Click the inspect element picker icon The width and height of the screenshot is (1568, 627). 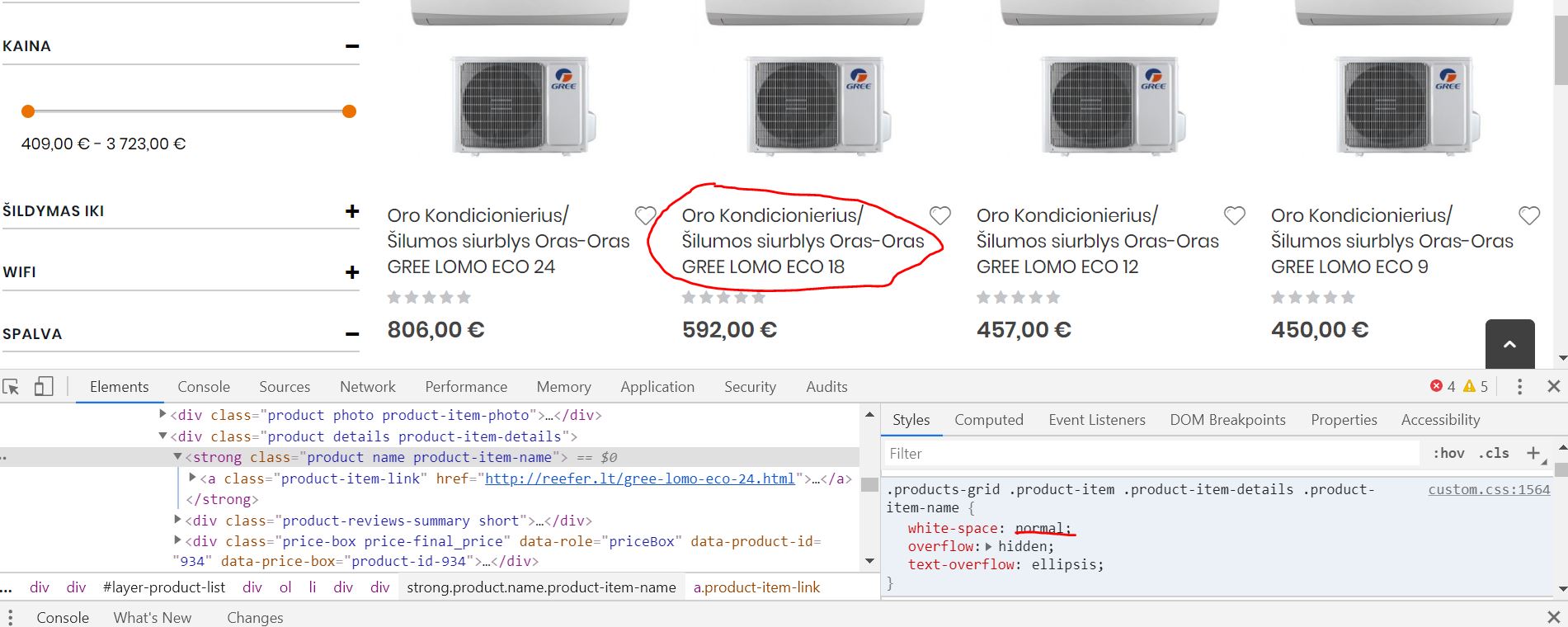11,386
